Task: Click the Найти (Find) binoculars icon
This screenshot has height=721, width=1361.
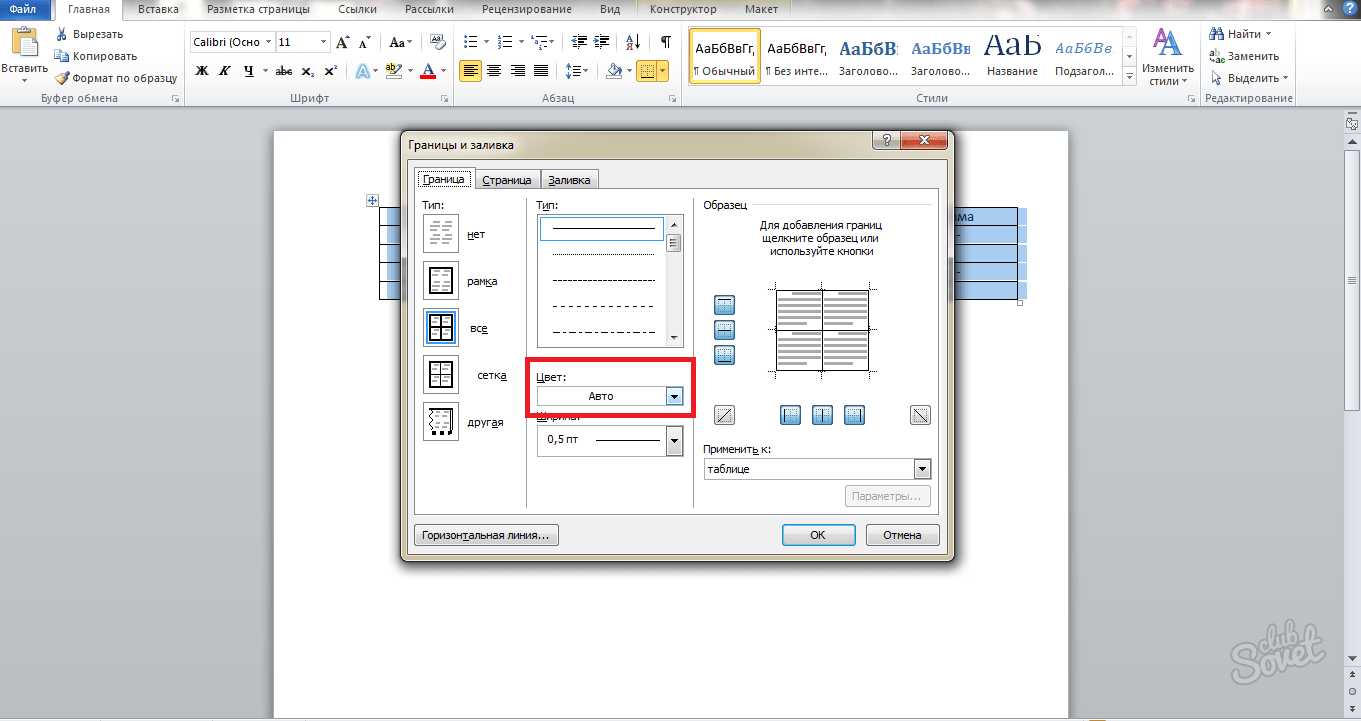Action: tap(1217, 34)
